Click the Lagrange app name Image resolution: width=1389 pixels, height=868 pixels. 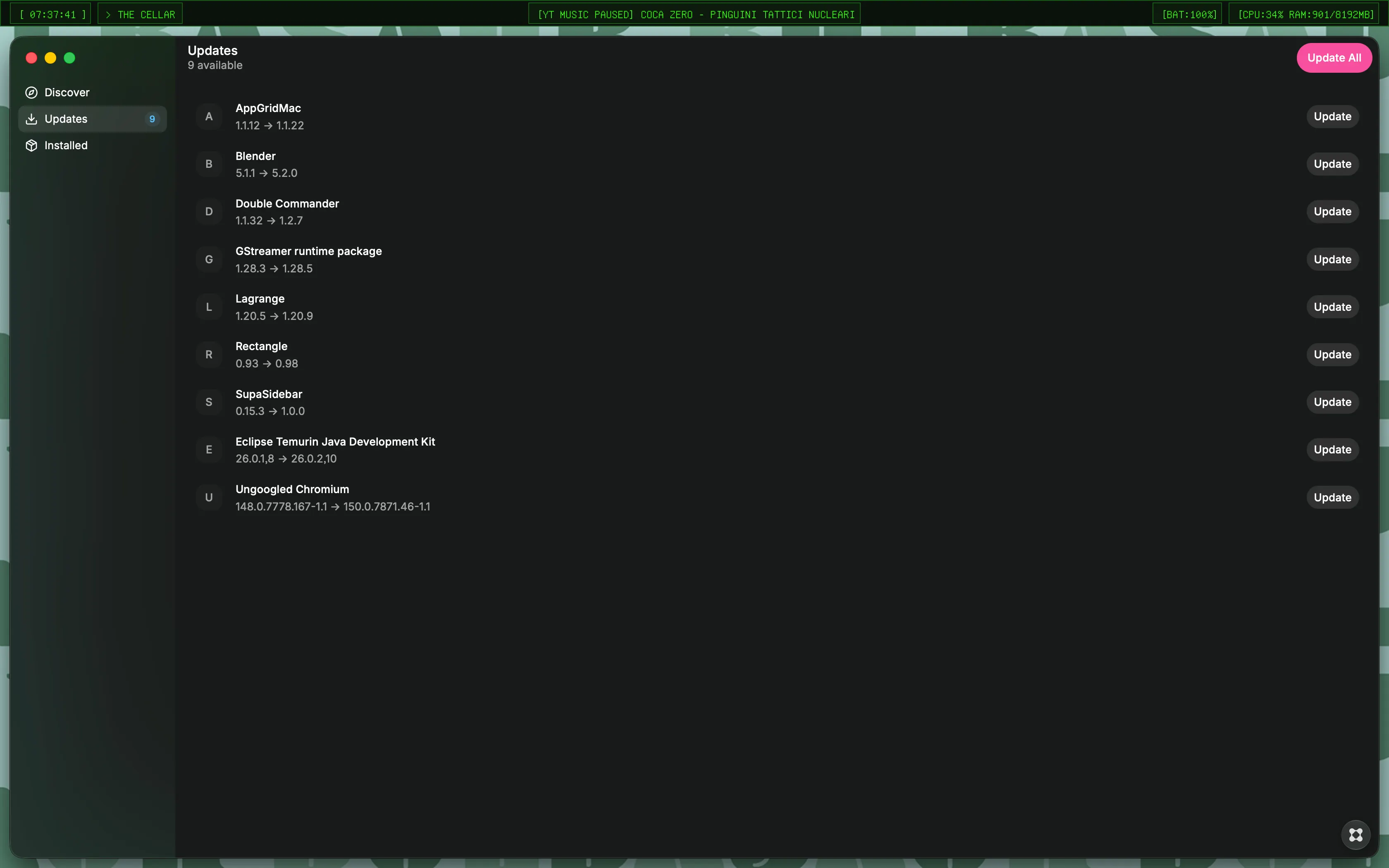click(x=260, y=299)
